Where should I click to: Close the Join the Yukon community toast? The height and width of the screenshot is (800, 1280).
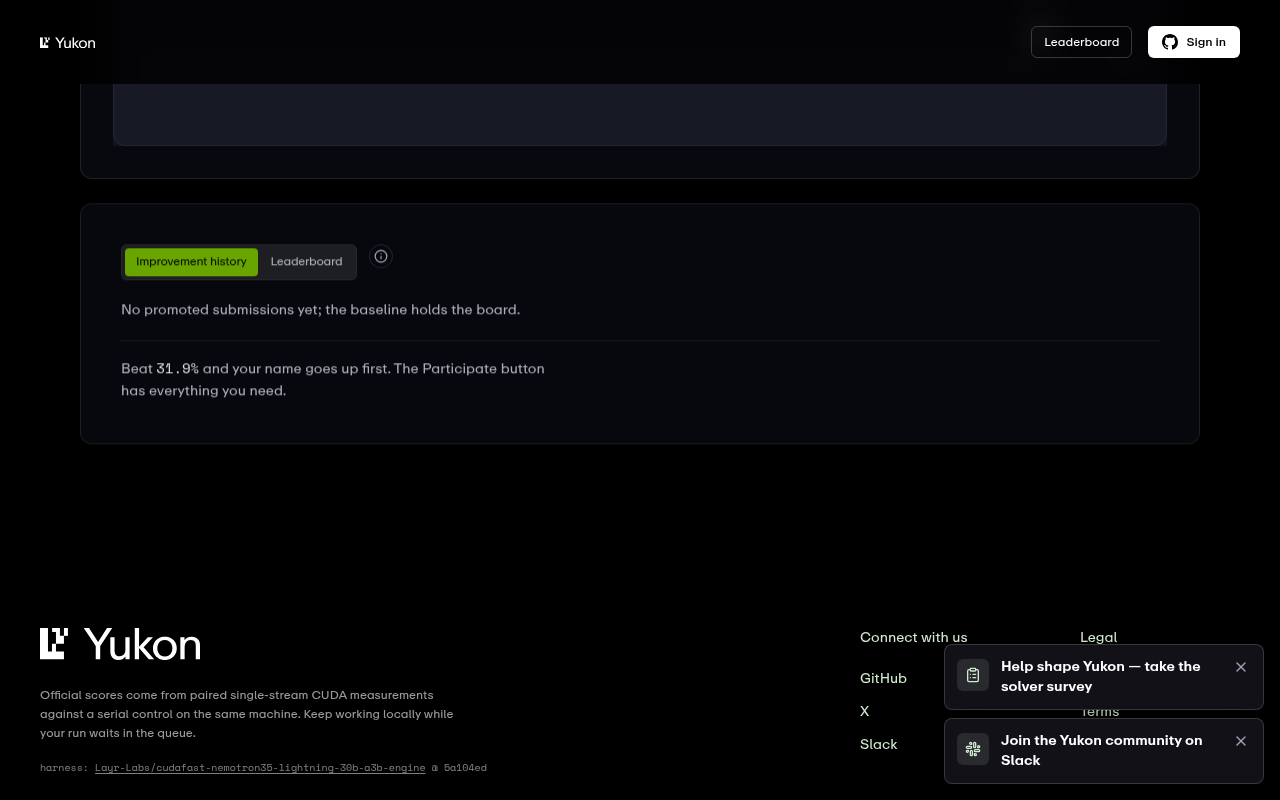pyautogui.click(x=1241, y=741)
